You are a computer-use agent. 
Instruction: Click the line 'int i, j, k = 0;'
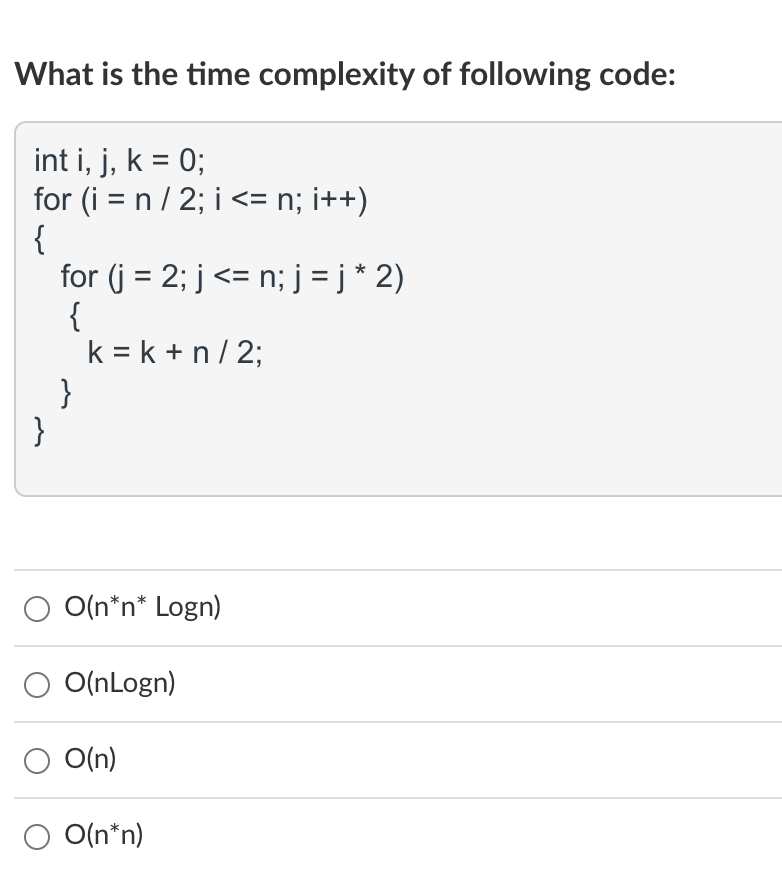click(x=116, y=160)
